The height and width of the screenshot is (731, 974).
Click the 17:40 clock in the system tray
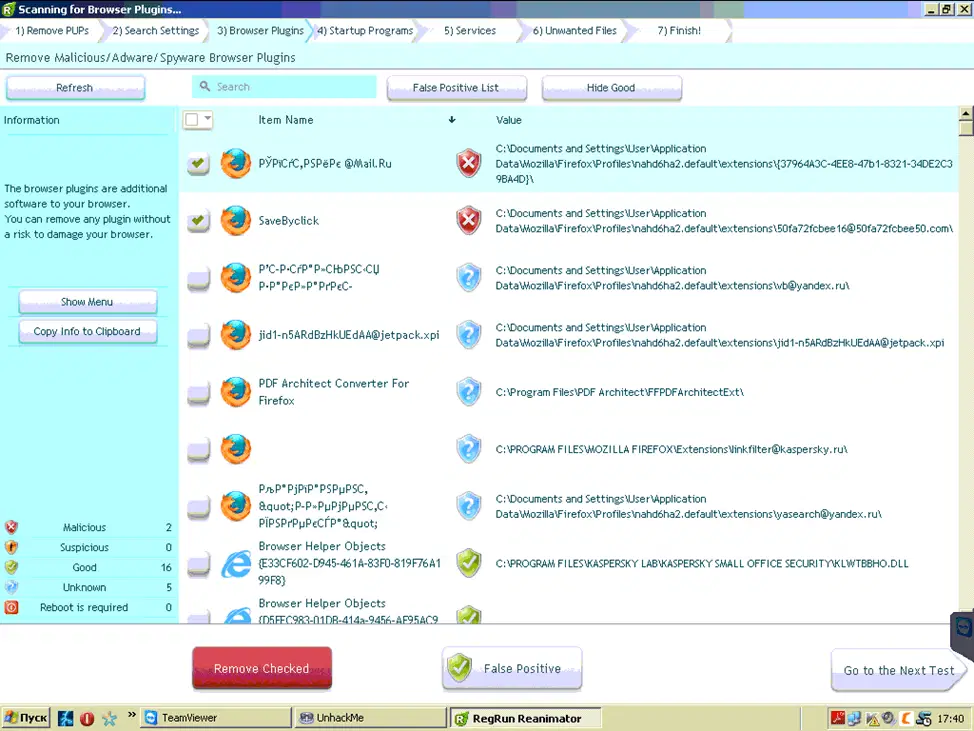tap(950, 719)
